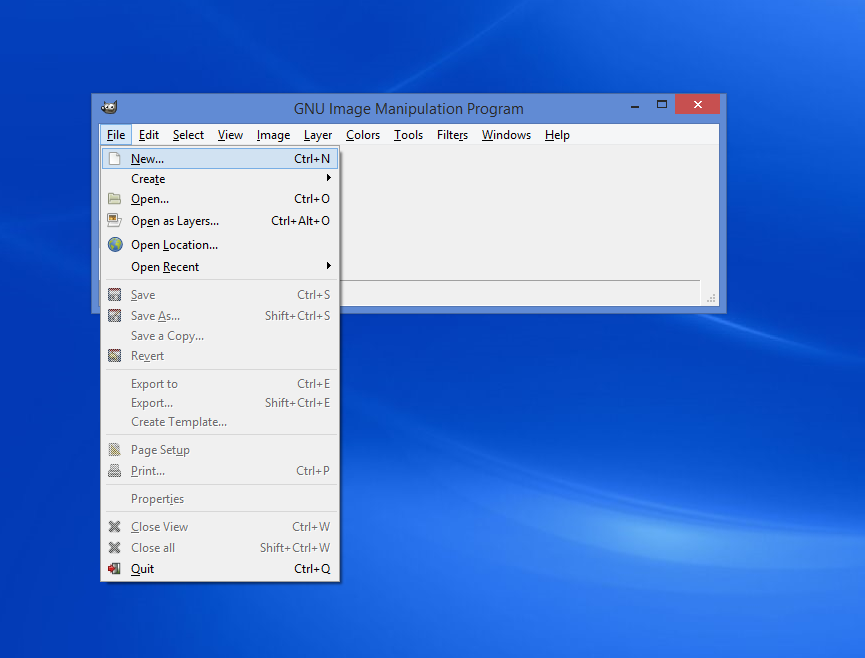Click the GIMP Wilber icon in title bar
This screenshot has width=865, height=658.
tap(109, 107)
